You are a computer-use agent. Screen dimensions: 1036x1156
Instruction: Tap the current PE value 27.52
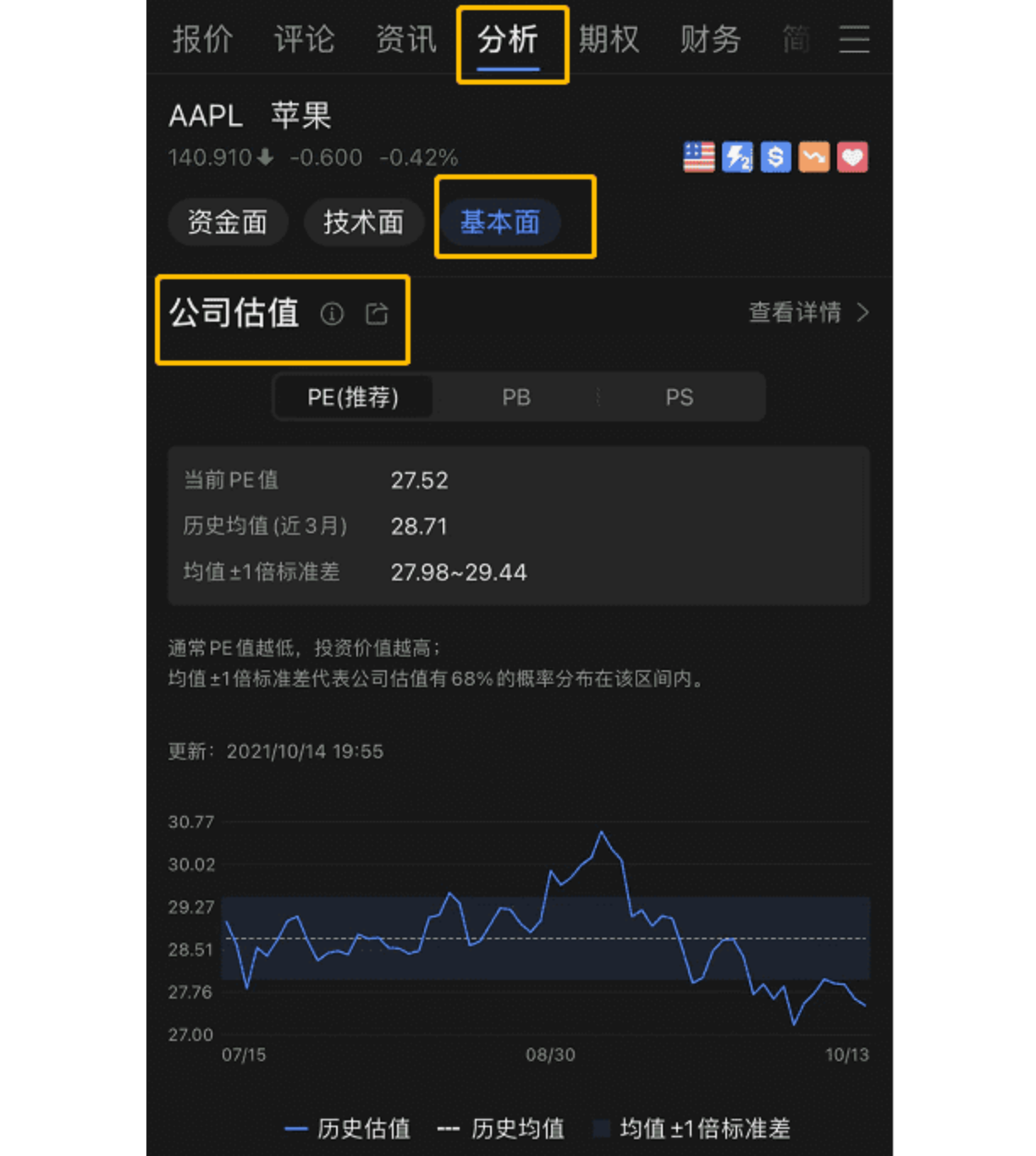point(420,481)
